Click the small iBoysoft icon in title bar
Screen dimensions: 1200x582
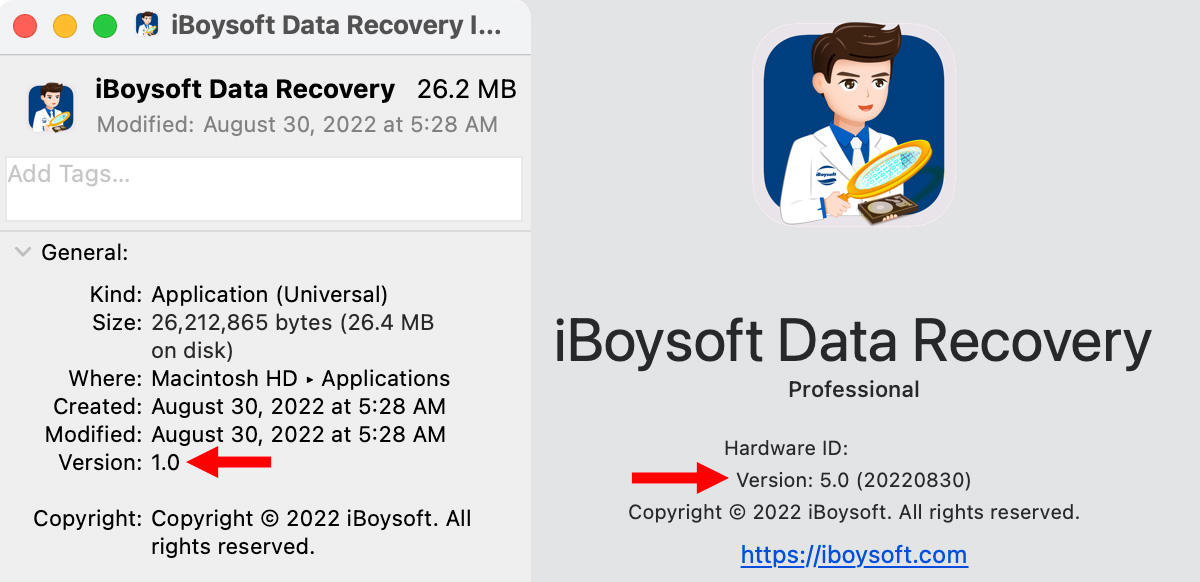(x=147, y=25)
